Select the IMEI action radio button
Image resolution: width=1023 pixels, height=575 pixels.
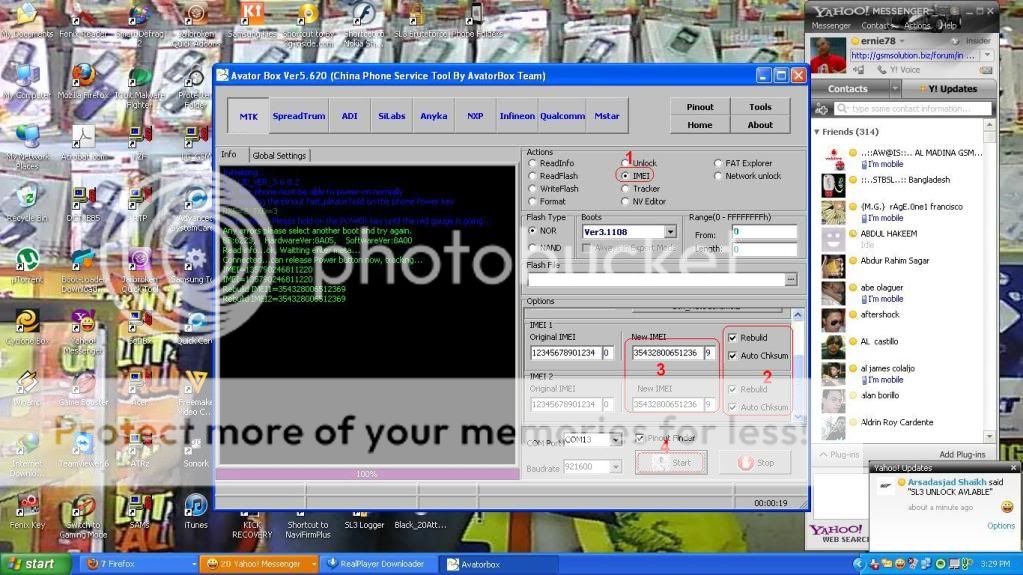pos(626,176)
